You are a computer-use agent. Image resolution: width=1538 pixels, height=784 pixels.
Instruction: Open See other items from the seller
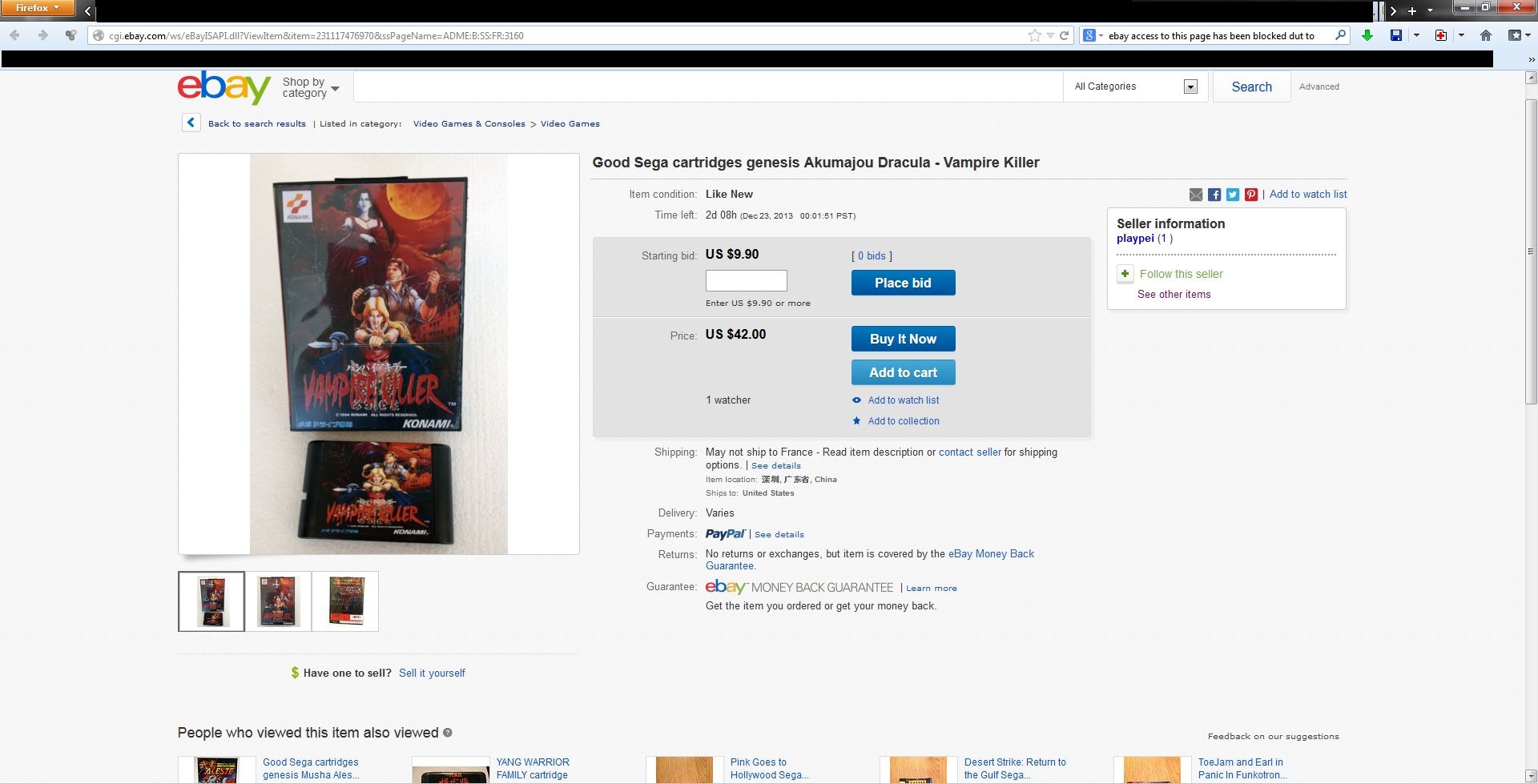(x=1174, y=294)
